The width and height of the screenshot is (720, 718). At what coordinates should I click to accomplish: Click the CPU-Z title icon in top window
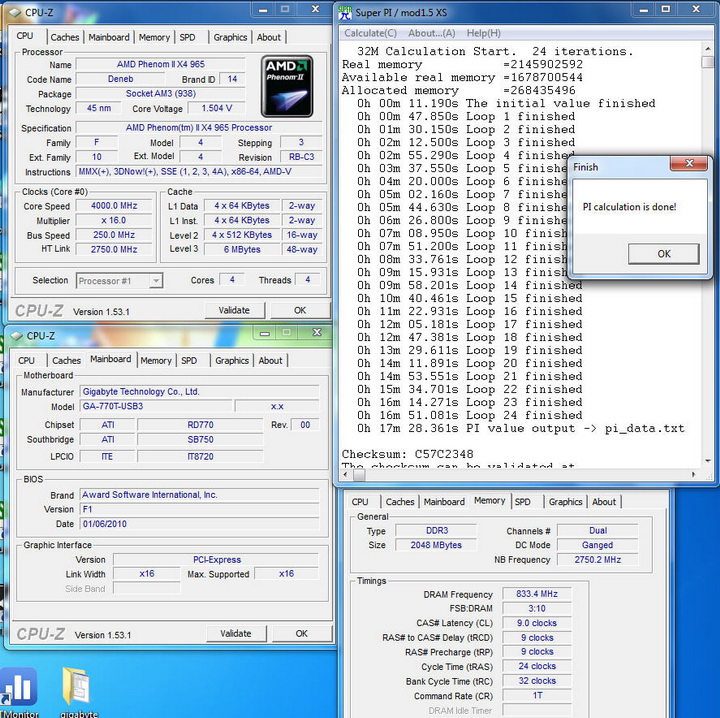(x=16, y=13)
